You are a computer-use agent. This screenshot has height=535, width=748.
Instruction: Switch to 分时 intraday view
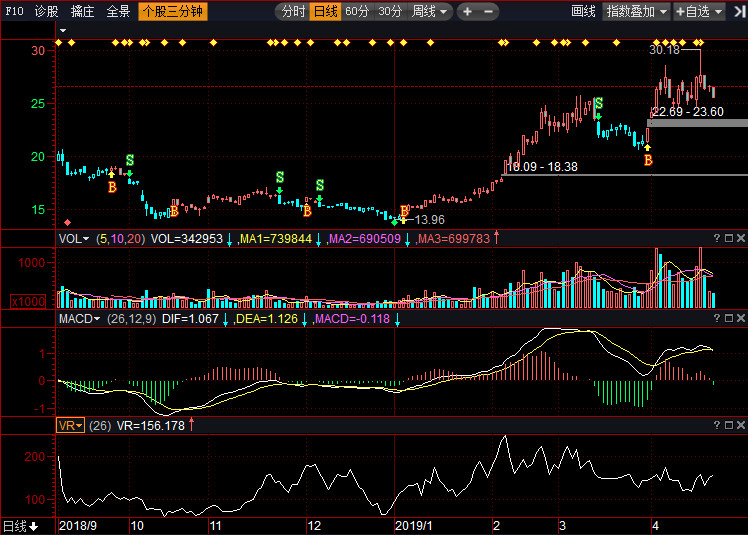[293, 11]
